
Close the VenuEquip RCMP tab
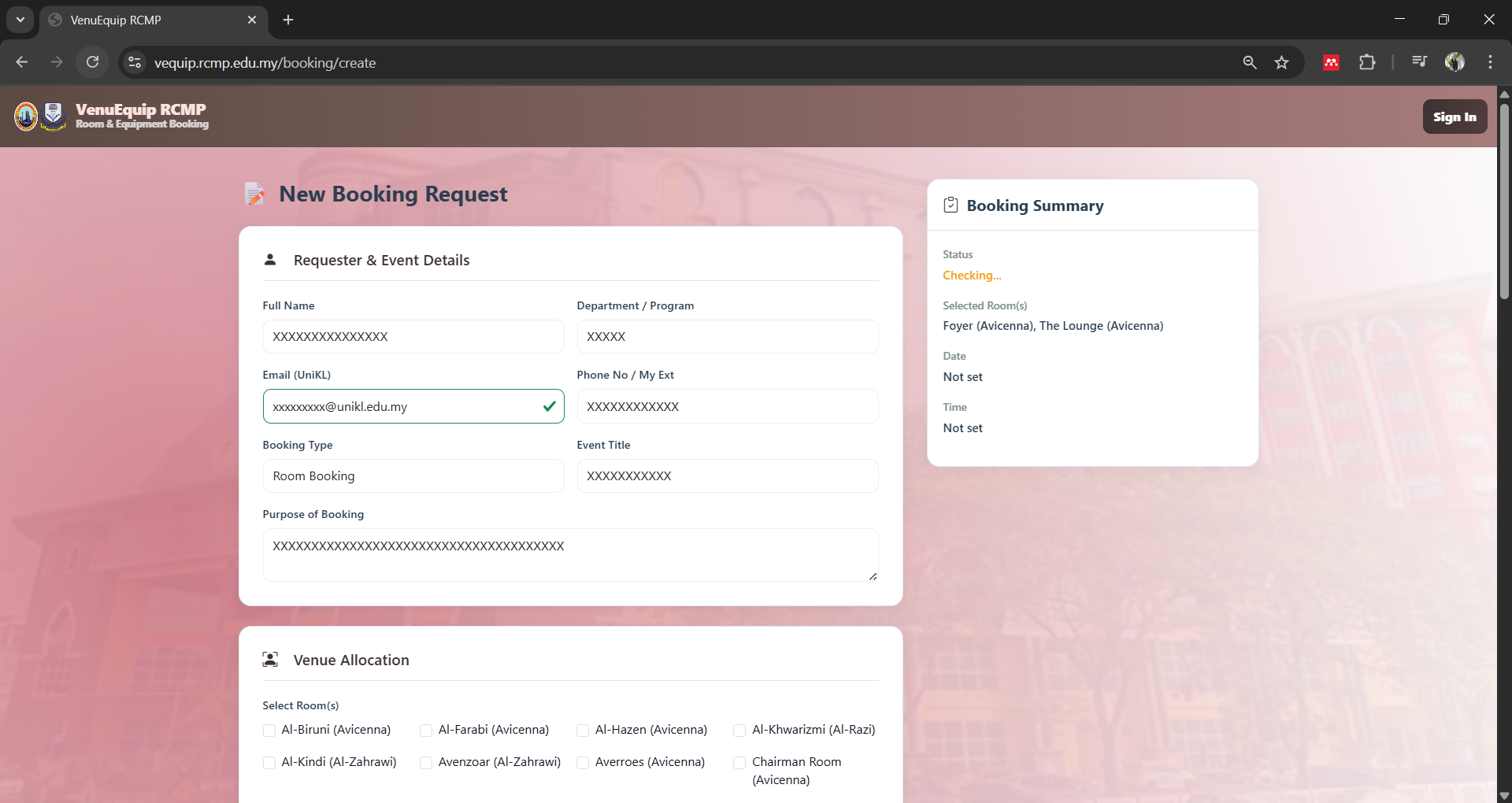click(x=252, y=20)
